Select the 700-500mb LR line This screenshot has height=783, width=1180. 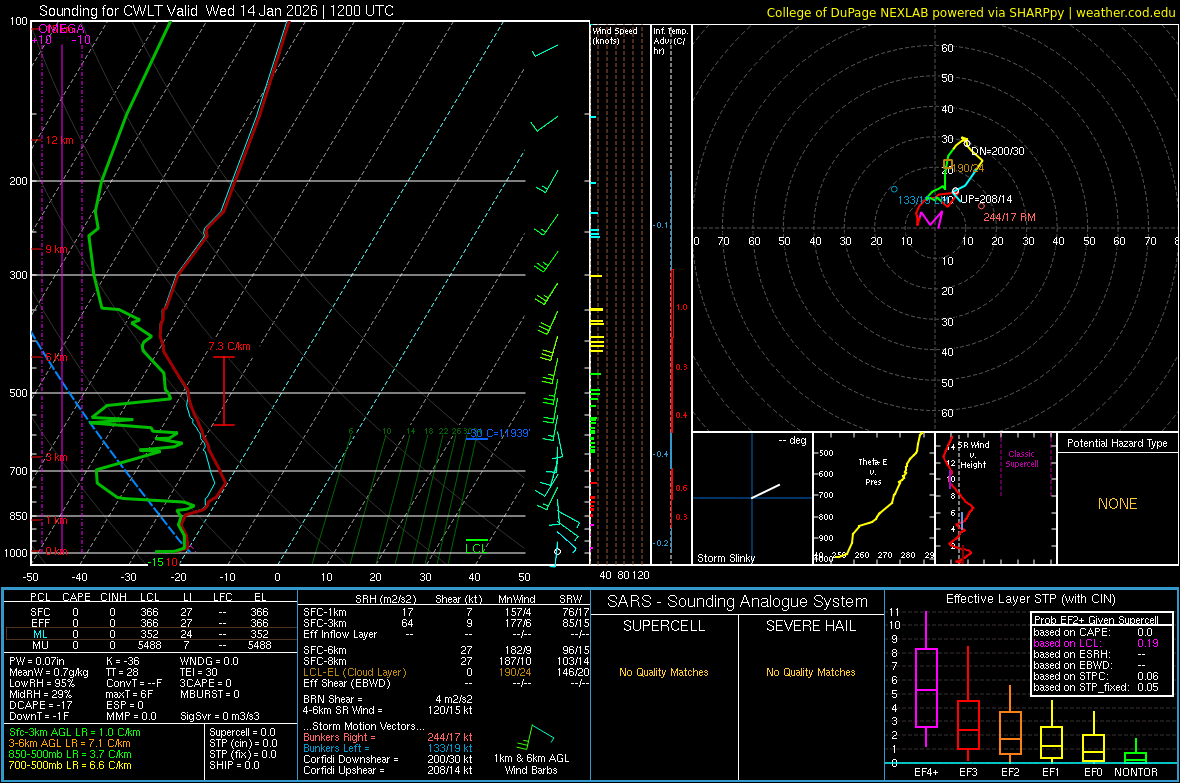[70, 765]
